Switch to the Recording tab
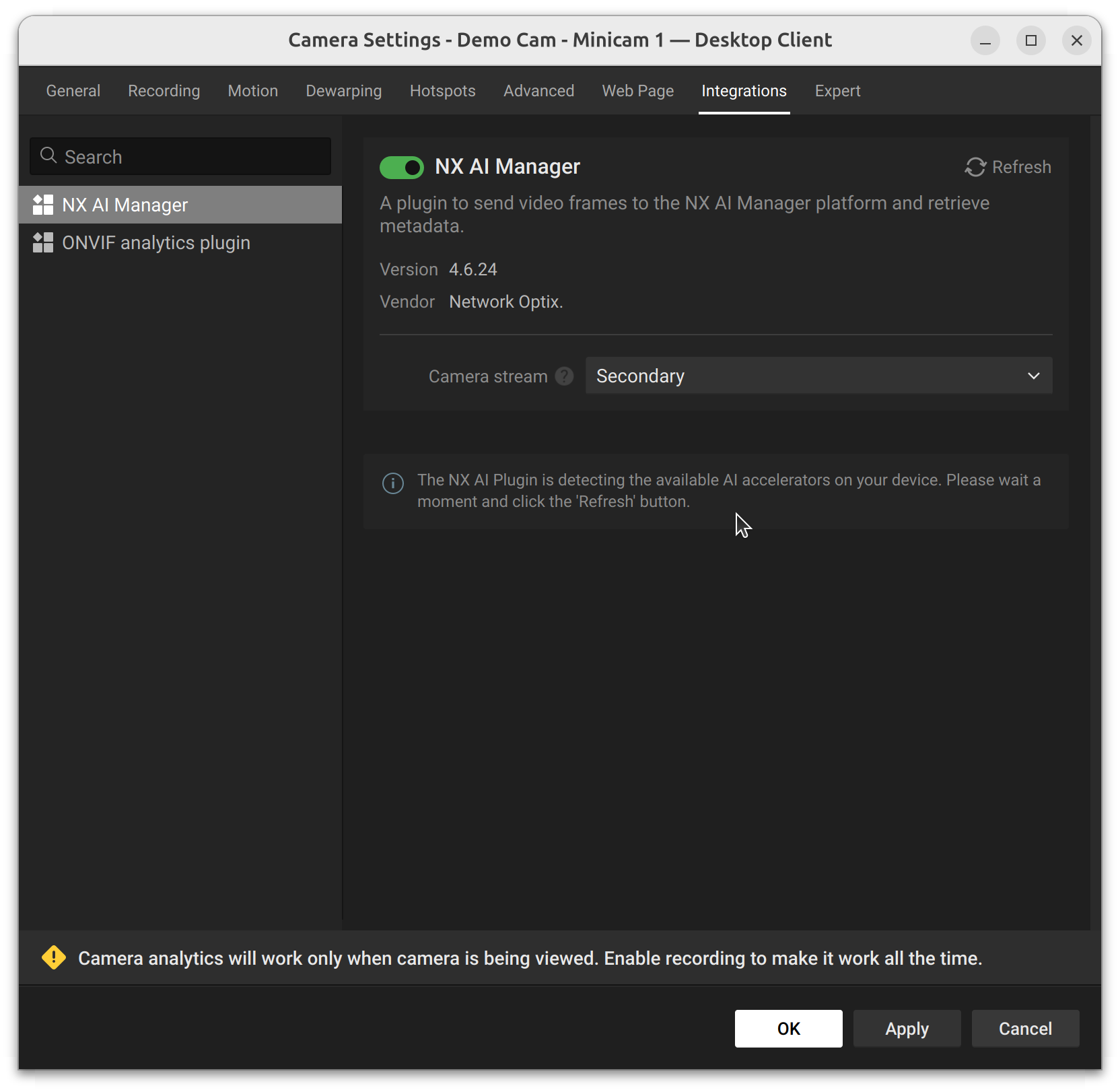 coord(164,91)
